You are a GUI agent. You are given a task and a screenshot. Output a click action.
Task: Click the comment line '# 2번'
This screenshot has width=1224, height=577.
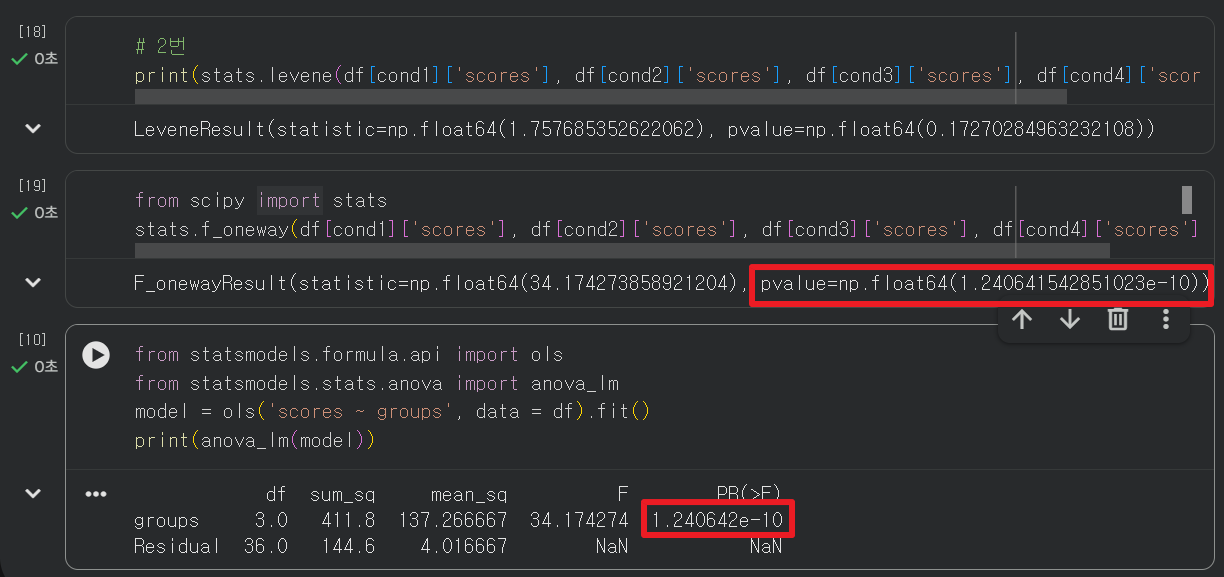click(x=161, y=46)
